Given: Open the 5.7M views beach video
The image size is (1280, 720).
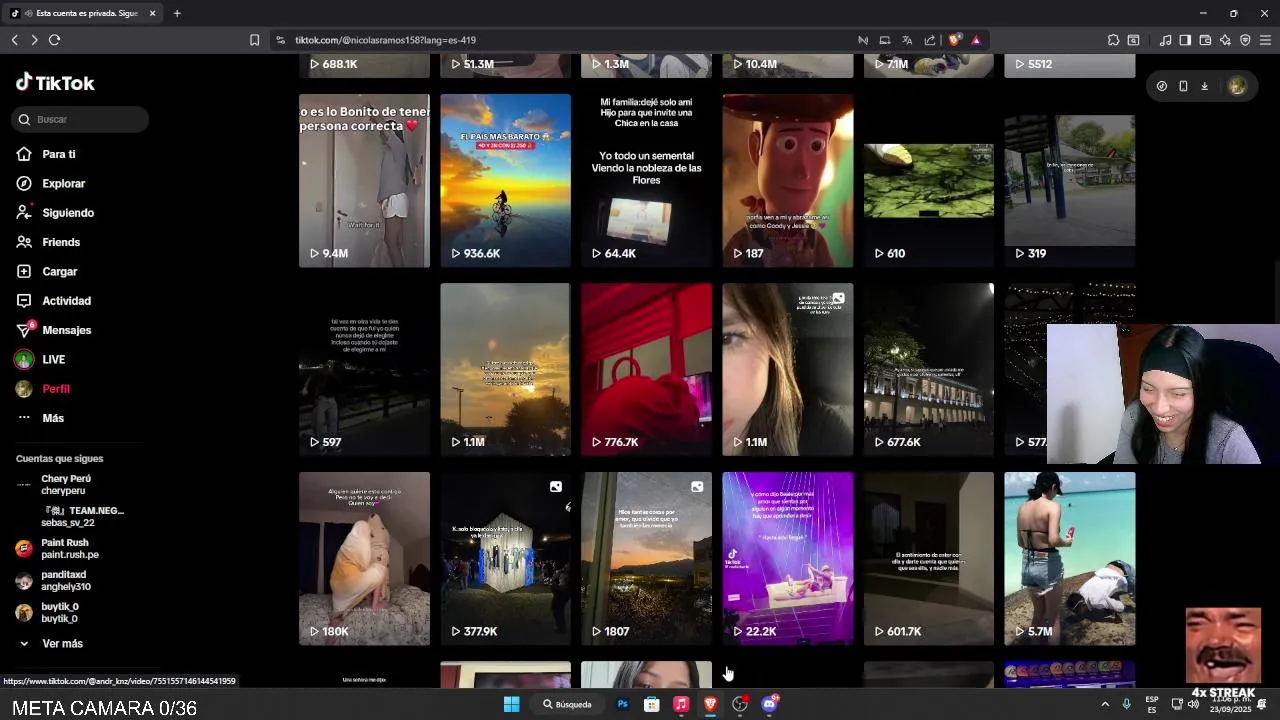Looking at the screenshot, I should pos(1070,559).
